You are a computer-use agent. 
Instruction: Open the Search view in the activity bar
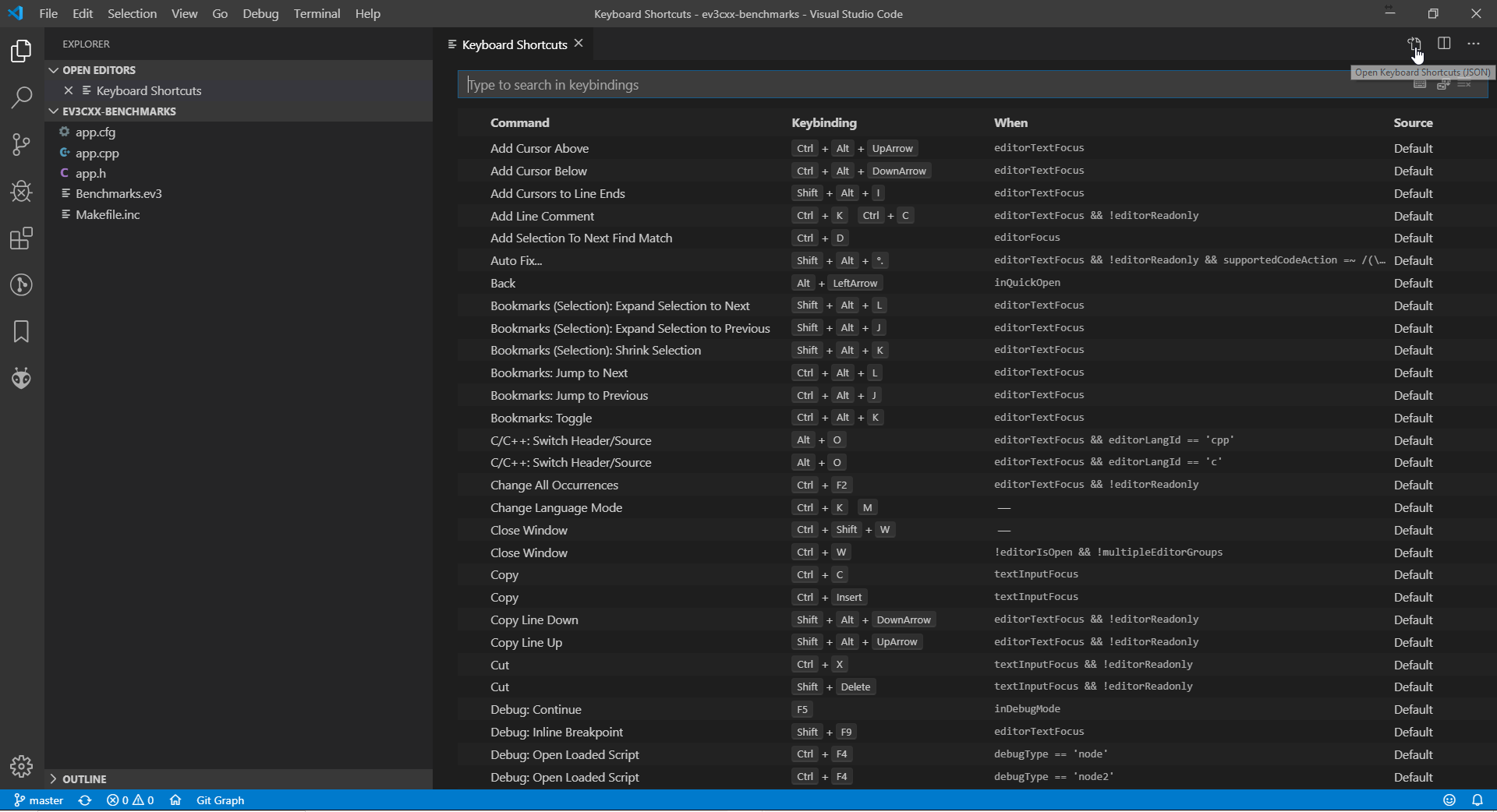tap(22, 97)
